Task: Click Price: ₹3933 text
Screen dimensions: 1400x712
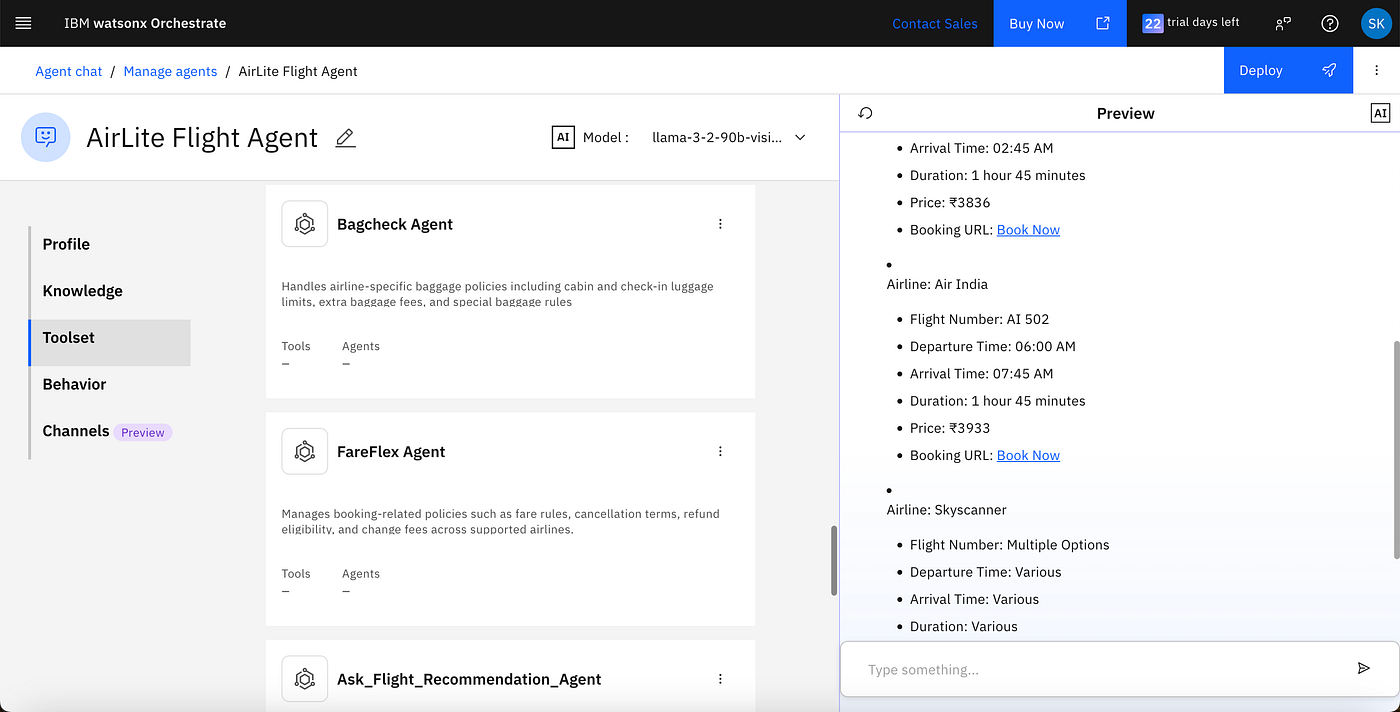Action: click(x=950, y=428)
